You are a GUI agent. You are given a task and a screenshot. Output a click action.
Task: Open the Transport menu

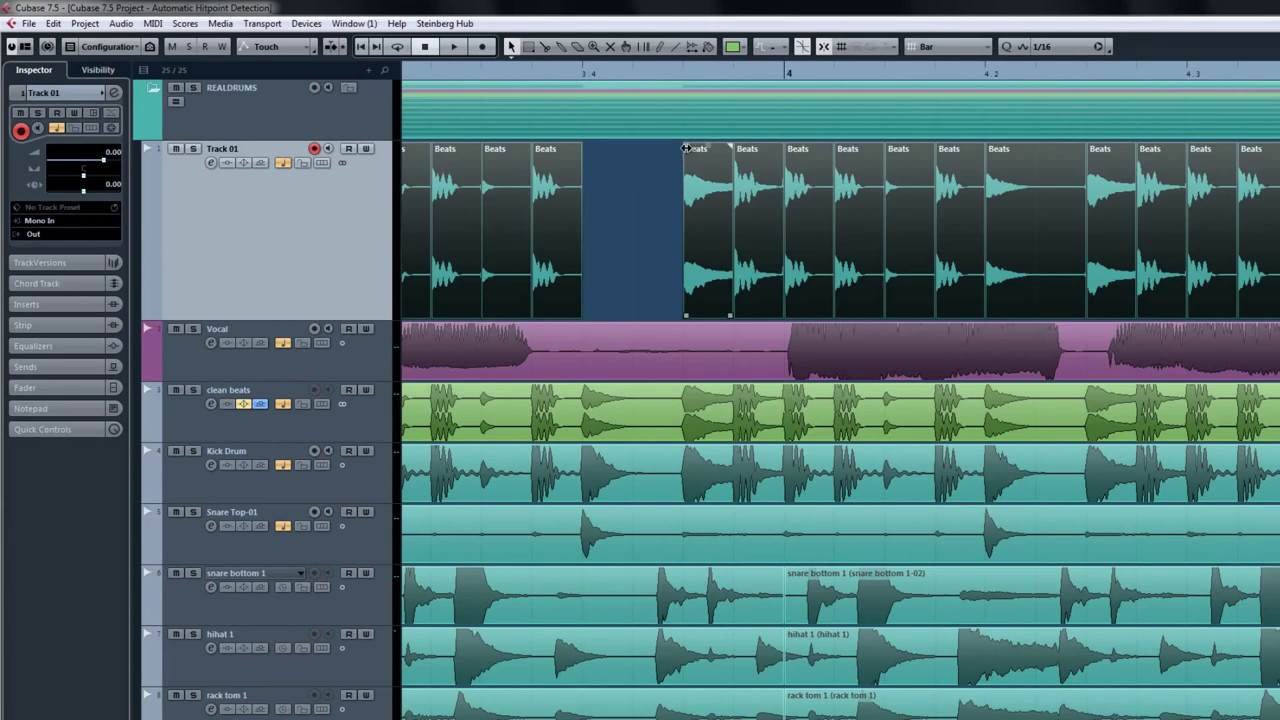click(262, 23)
